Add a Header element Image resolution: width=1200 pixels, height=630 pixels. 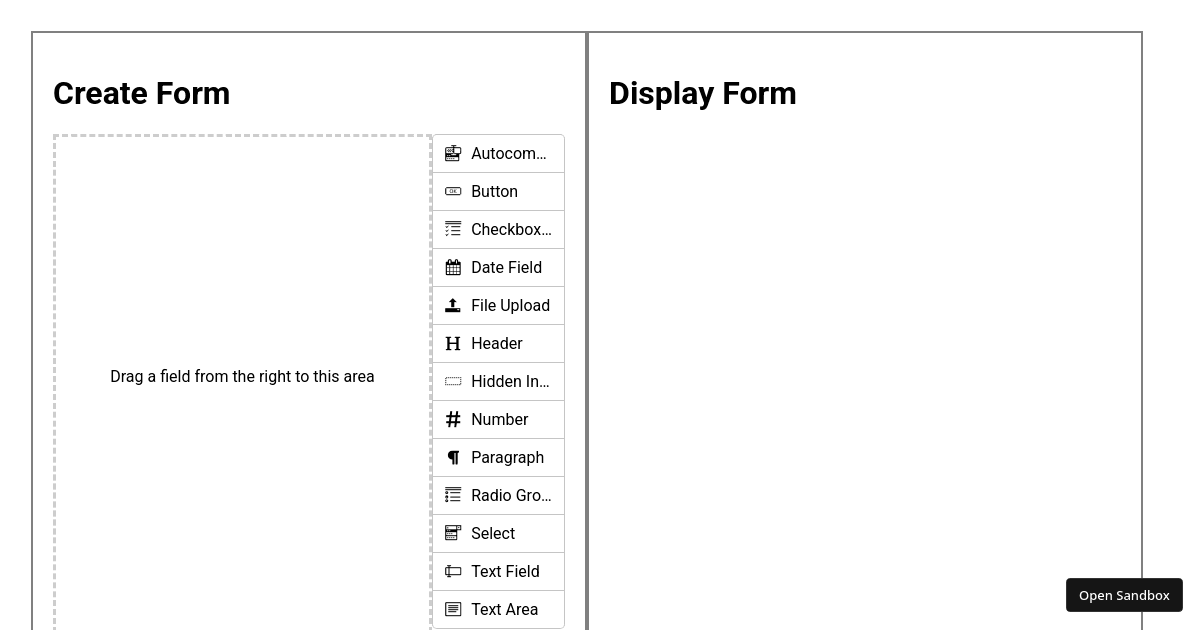498,343
